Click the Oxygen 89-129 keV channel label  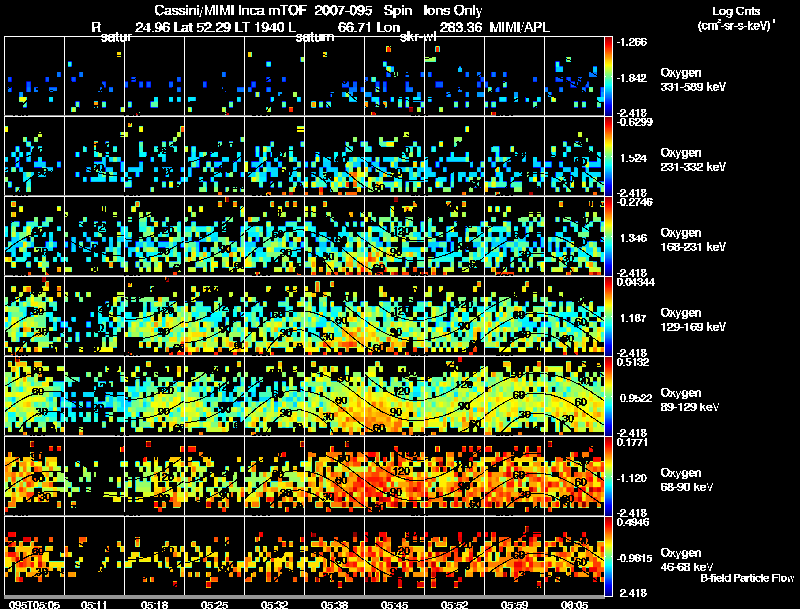[x=690, y=399]
